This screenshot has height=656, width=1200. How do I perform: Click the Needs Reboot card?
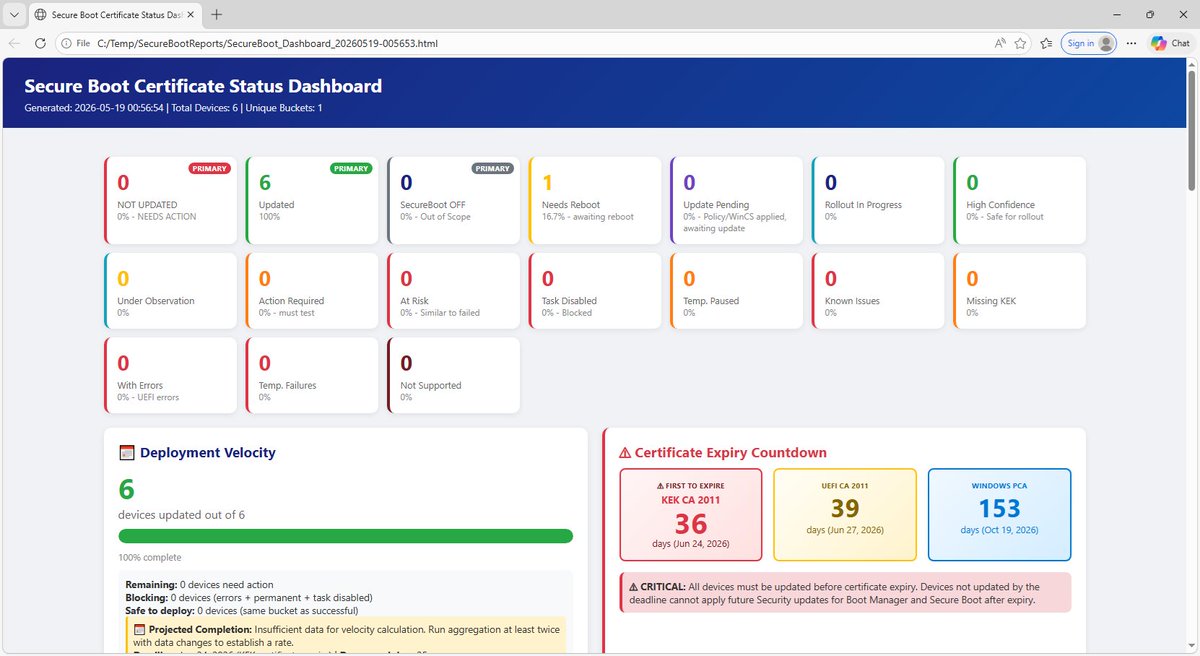point(595,200)
